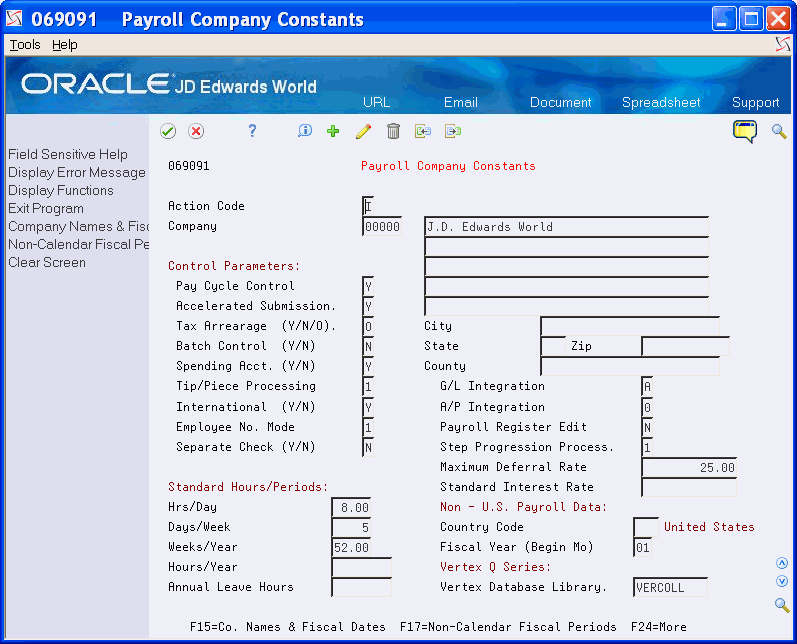Click the trash can delete icon

click(393, 131)
